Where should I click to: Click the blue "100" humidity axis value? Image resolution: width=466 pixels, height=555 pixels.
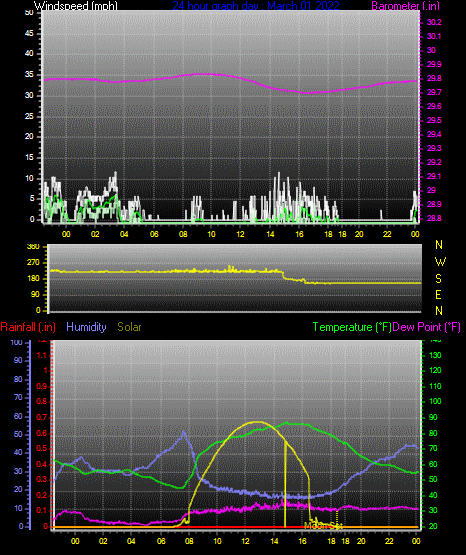(16, 342)
